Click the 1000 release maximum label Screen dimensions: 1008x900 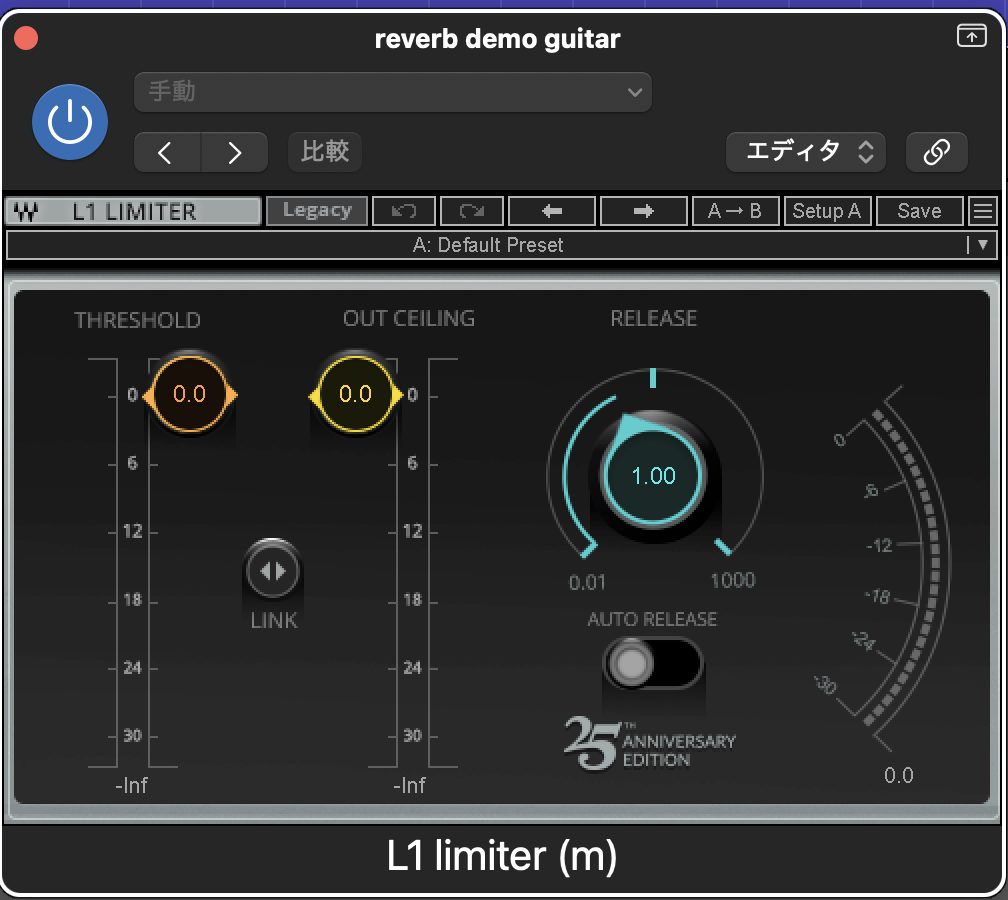732,580
